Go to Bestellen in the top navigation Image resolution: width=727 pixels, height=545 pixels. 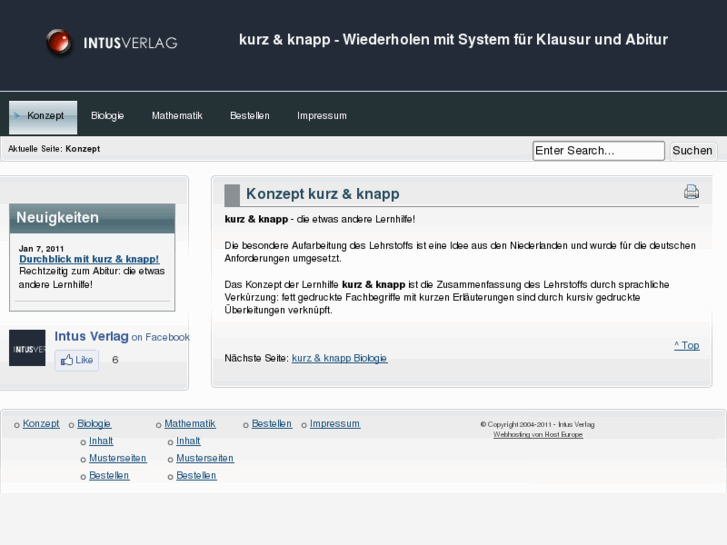tap(249, 116)
